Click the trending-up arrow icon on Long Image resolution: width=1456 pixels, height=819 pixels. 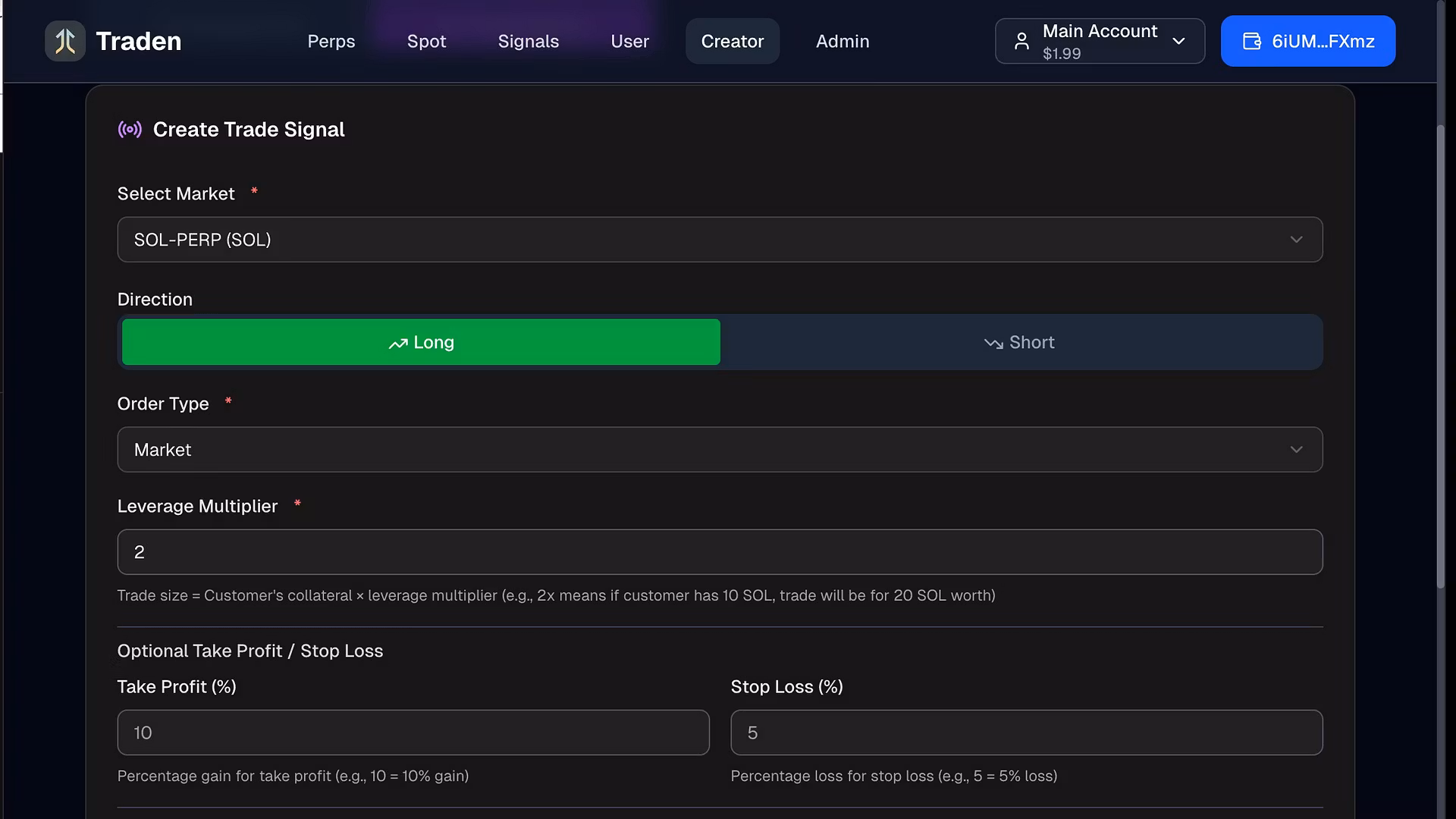point(398,344)
